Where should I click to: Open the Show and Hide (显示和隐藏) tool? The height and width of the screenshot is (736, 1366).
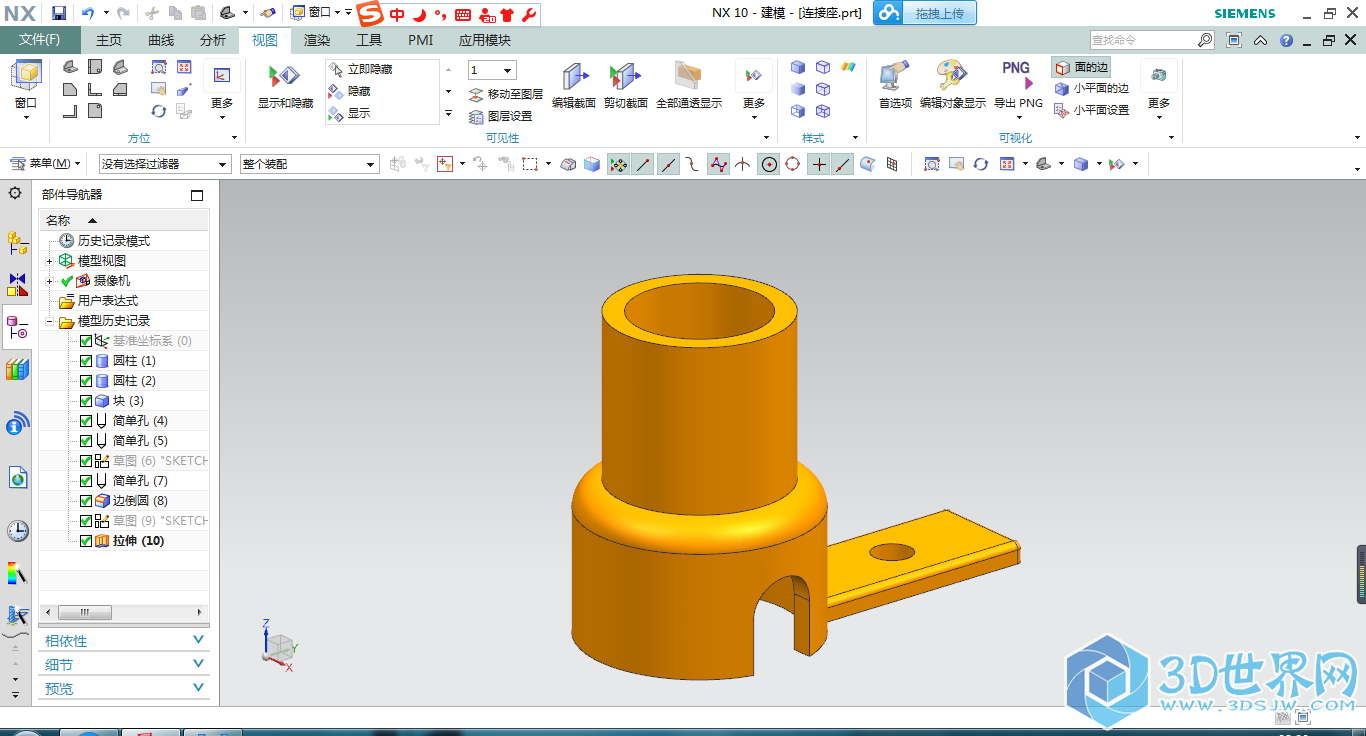point(285,85)
